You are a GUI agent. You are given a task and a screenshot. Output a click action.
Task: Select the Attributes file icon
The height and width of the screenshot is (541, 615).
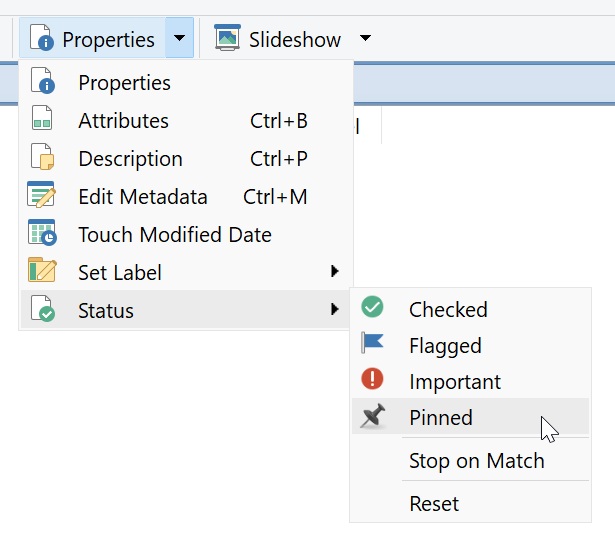coord(42,118)
